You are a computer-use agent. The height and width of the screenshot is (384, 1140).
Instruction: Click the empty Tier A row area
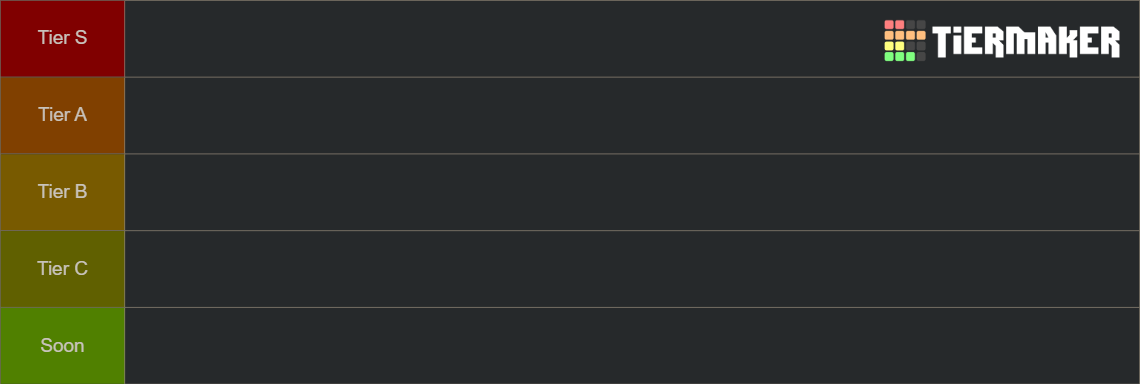[632, 115]
